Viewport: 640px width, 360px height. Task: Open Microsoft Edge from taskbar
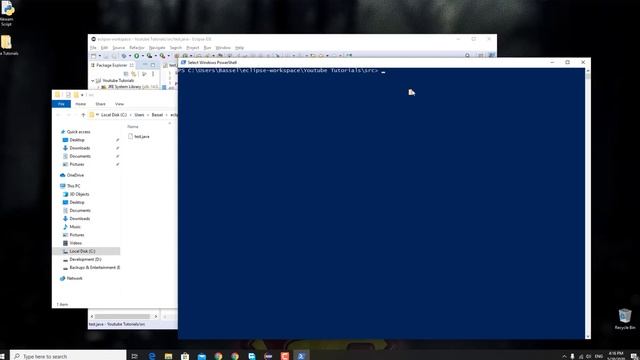coord(152,356)
